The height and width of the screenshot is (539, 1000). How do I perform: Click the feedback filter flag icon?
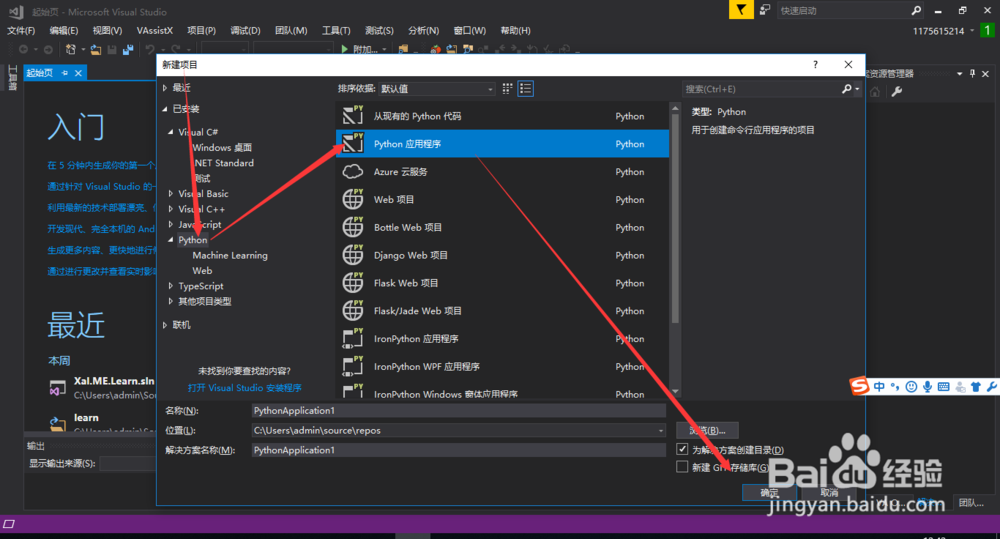coord(741,10)
